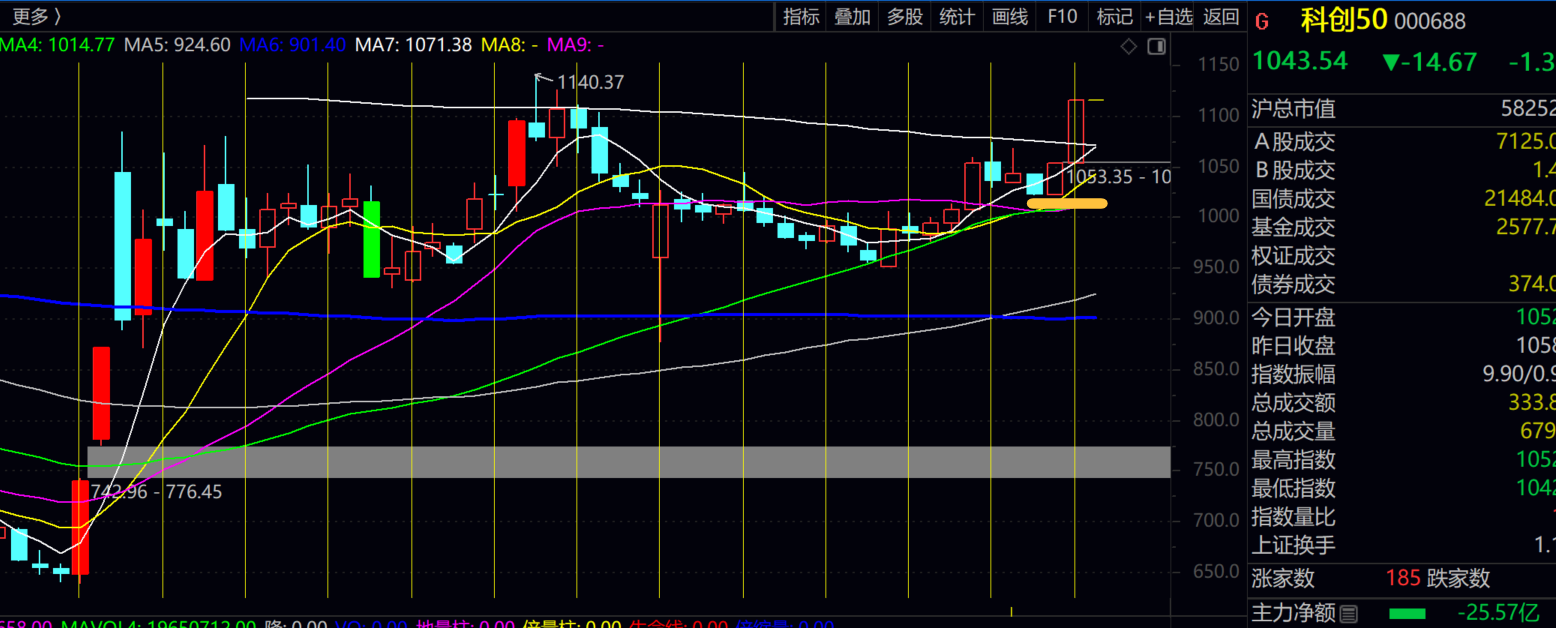This screenshot has height=628, width=1556.
Task: Click the 1140.37 high price arrow marker
Action: [541, 77]
